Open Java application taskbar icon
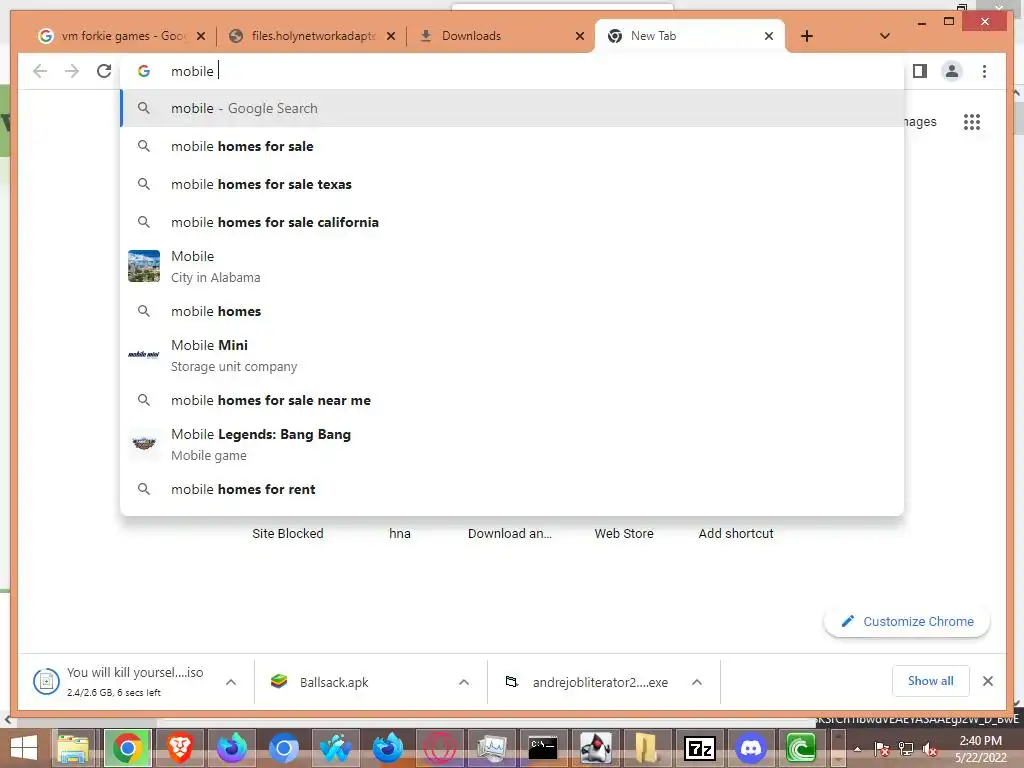 596,748
